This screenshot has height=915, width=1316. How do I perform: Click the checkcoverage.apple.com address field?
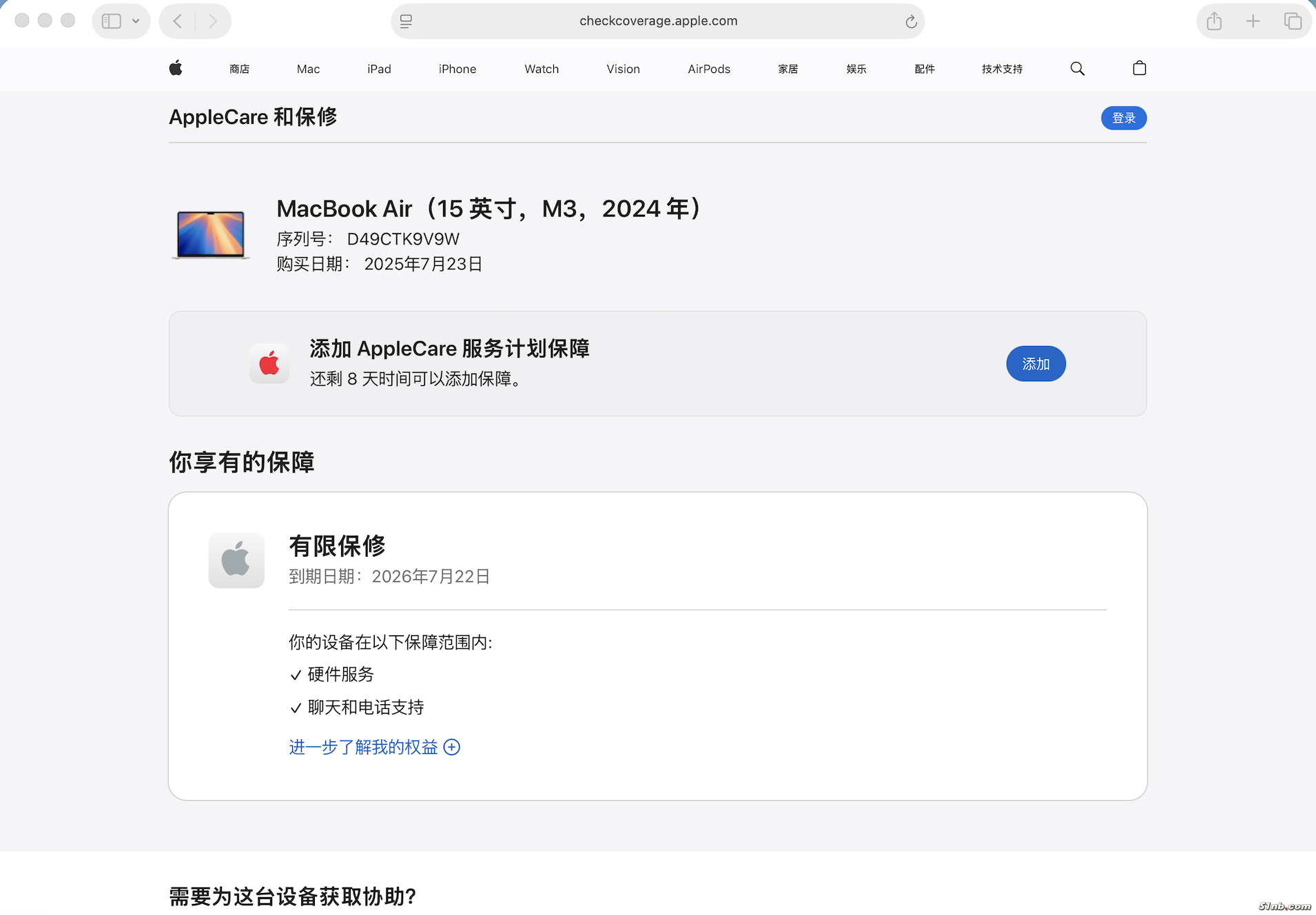(658, 21)
